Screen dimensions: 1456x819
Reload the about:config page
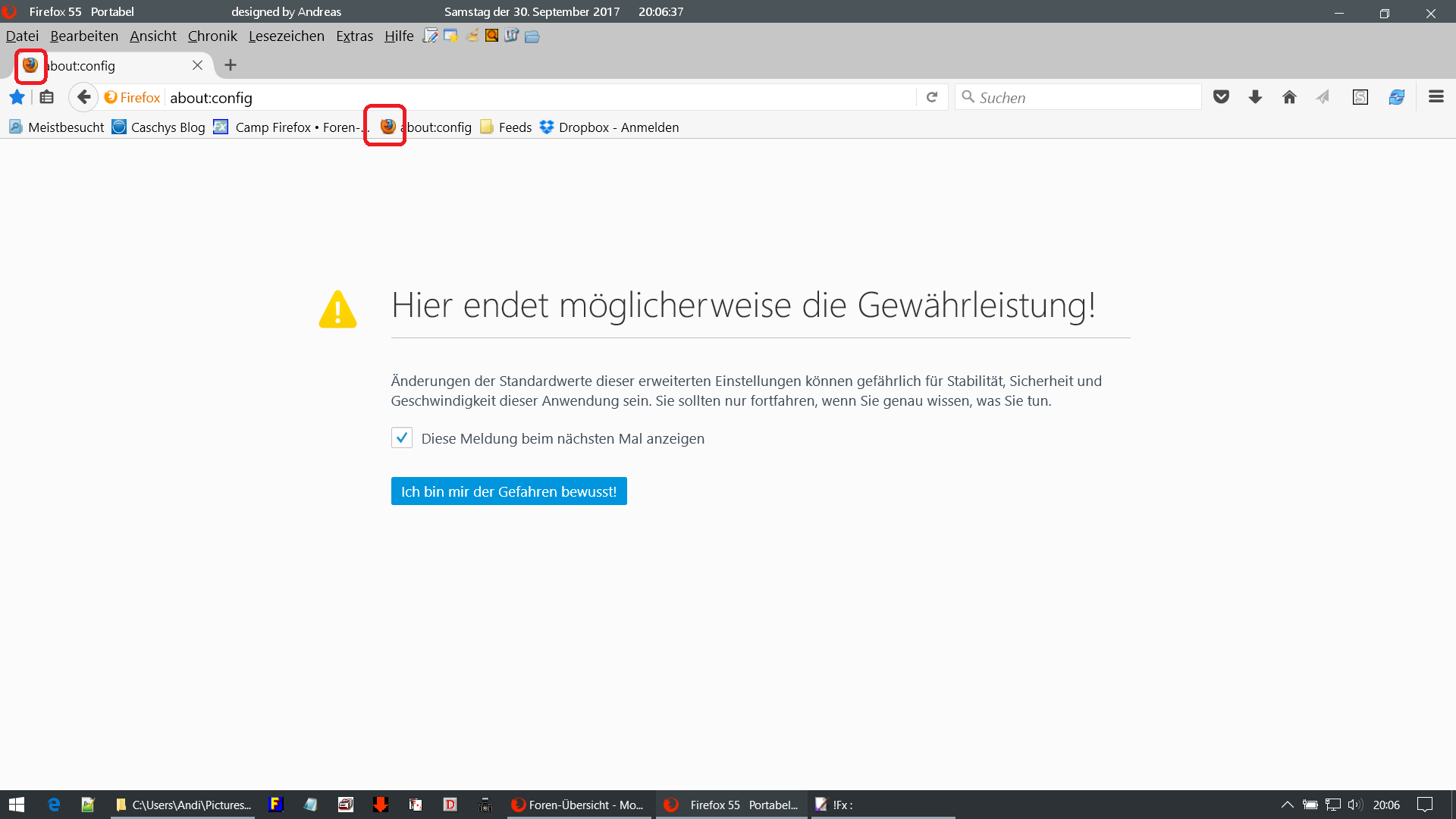[932, 97]
